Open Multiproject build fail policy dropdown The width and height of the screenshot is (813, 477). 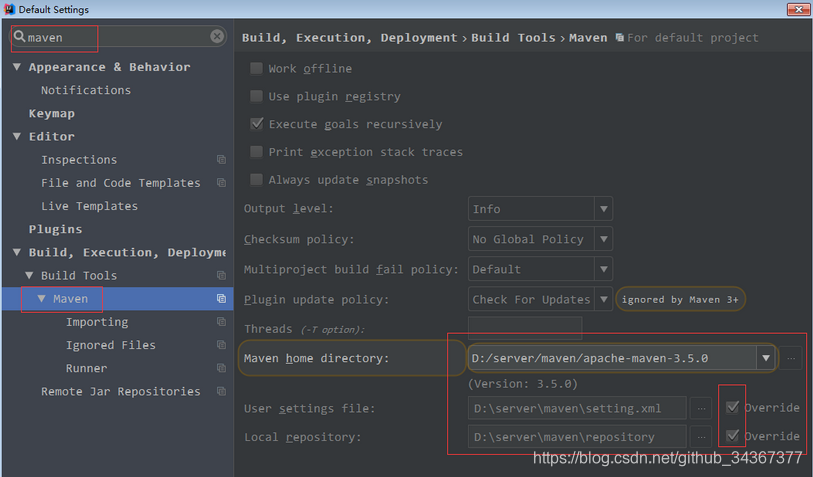[x=604, y=269]
